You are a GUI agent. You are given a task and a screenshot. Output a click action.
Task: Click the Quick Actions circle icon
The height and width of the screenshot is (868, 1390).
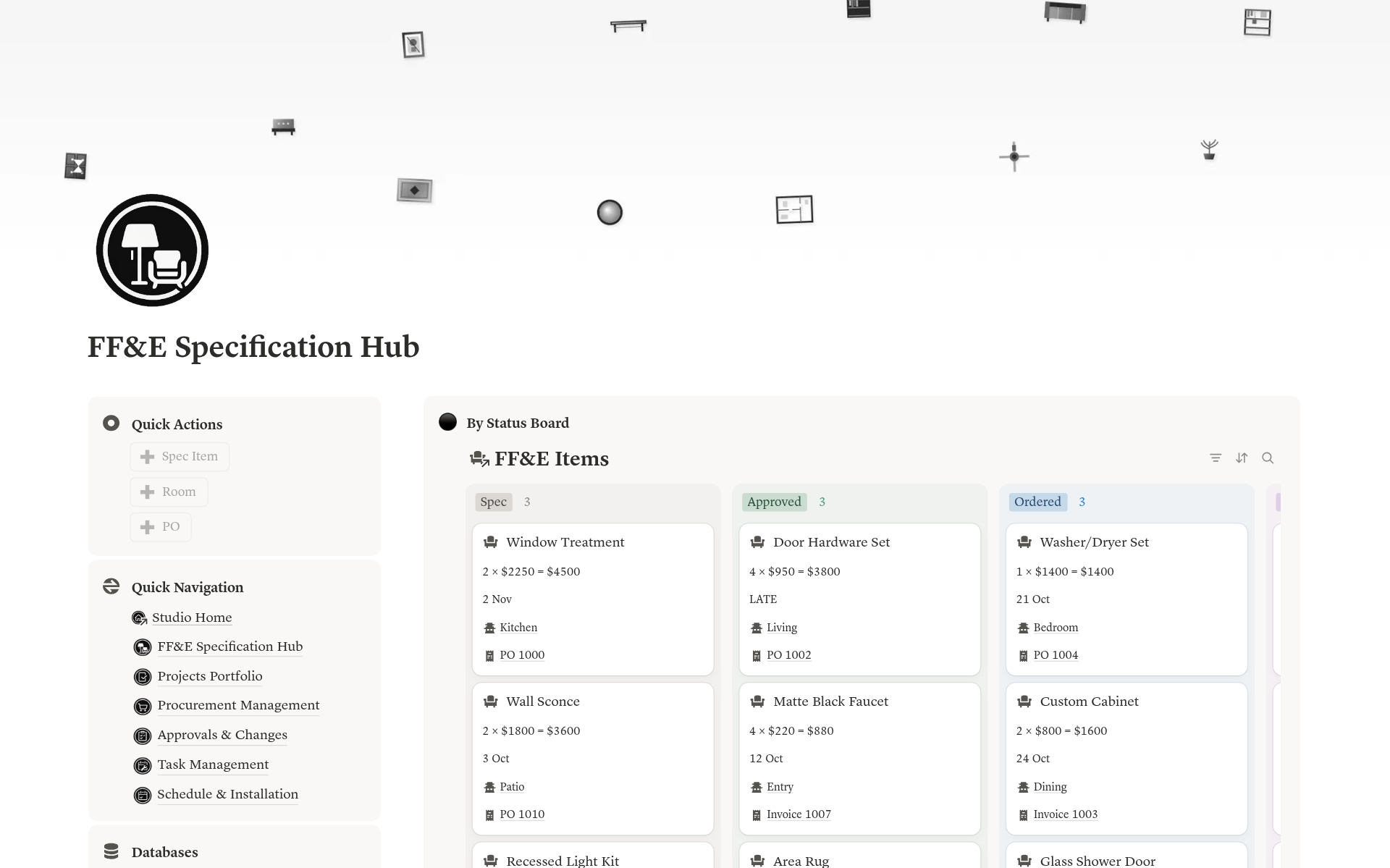pos(111,423)
